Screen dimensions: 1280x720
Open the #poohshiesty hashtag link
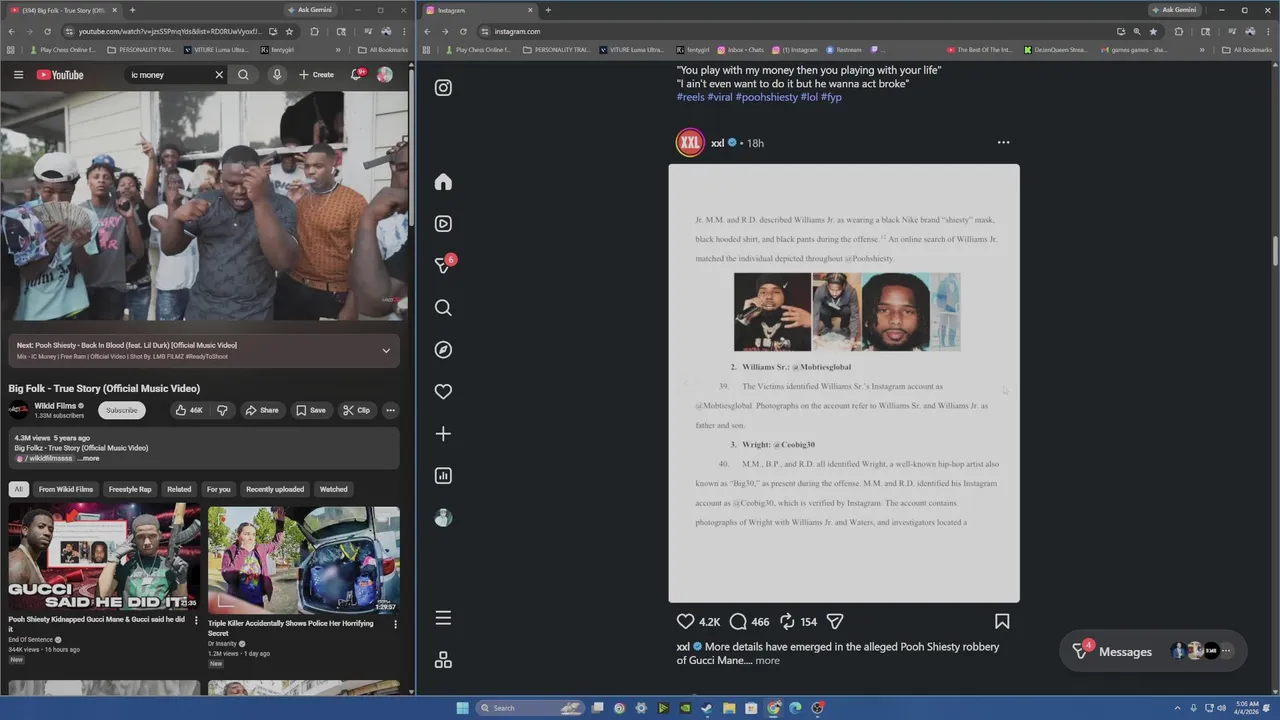pos(767,97)
